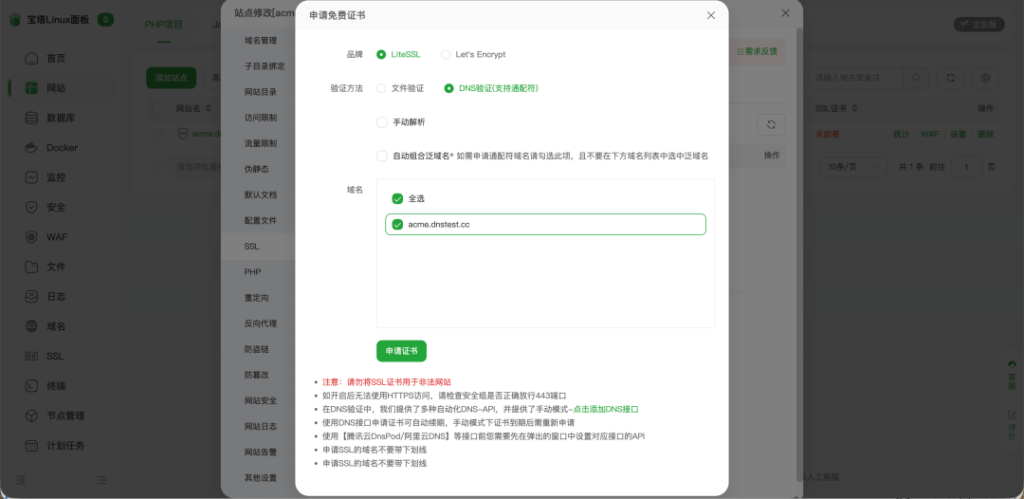Viewport: 1024px width, 499px height.
Task: Click the 宝塔Linux面板 logo icon
Action: click(x=15, y=20)
